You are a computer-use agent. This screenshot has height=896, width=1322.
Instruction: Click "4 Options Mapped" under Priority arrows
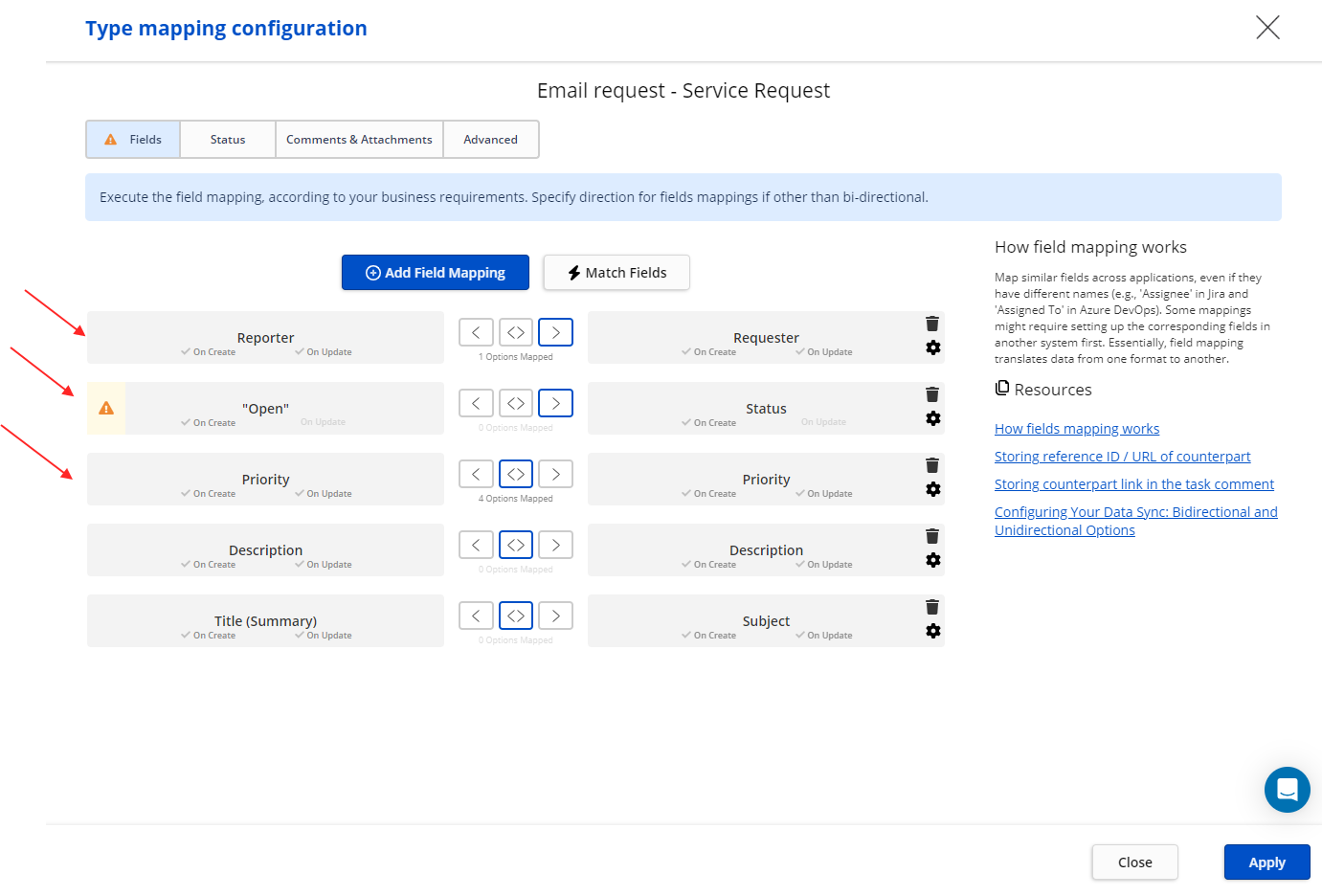click(516, 499)
